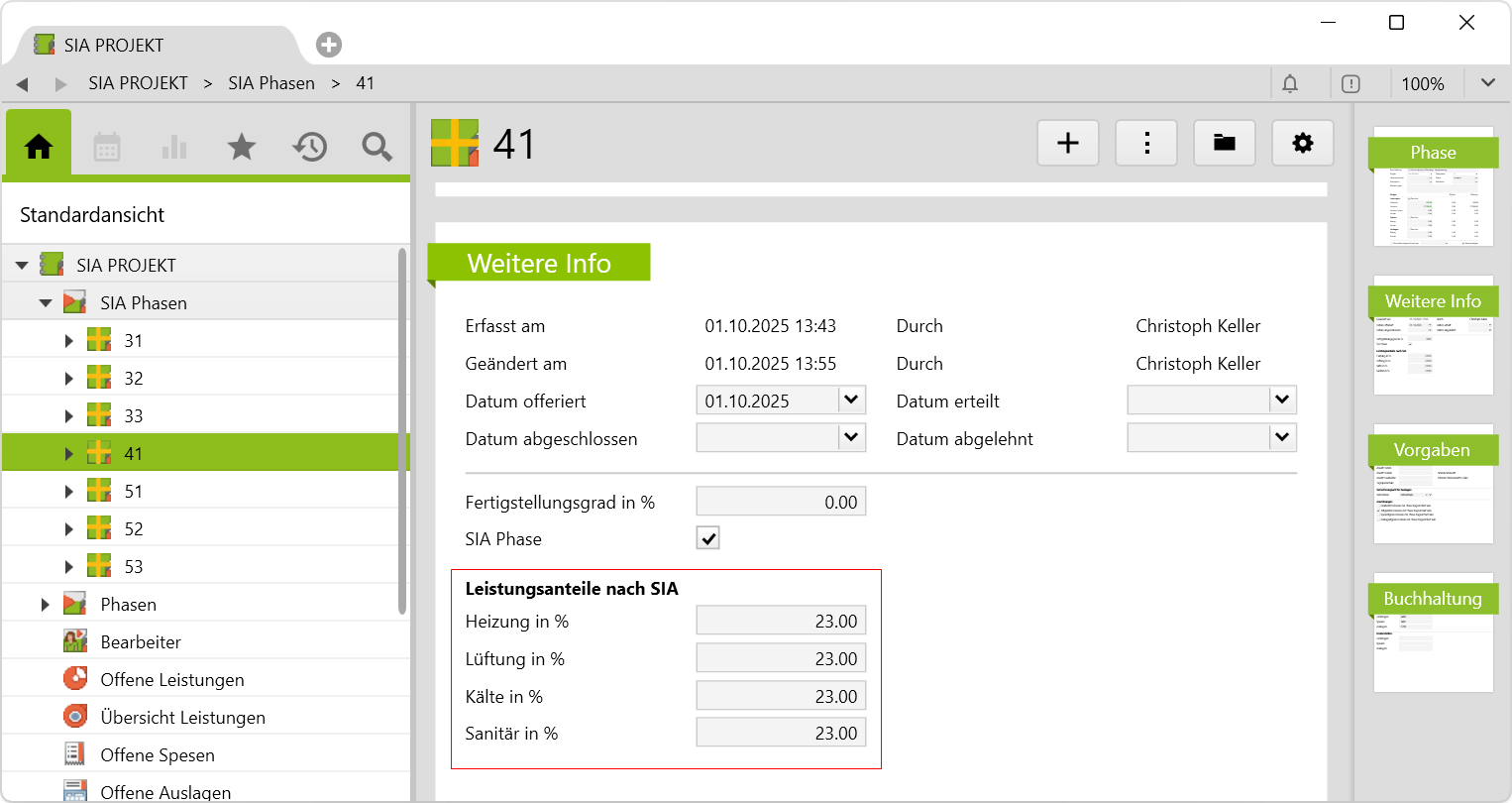Open the folder icon button
Screen dimensions: 1512x803
pos(1224,144)
